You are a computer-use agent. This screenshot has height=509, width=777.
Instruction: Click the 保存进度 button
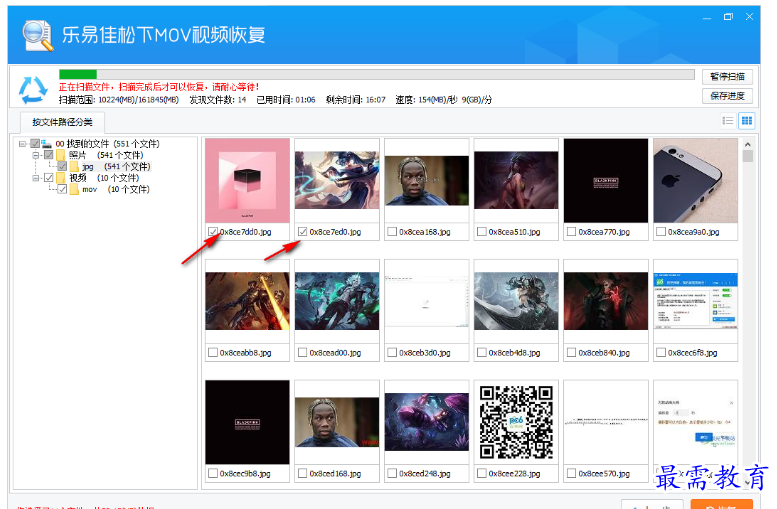[727, 96]
